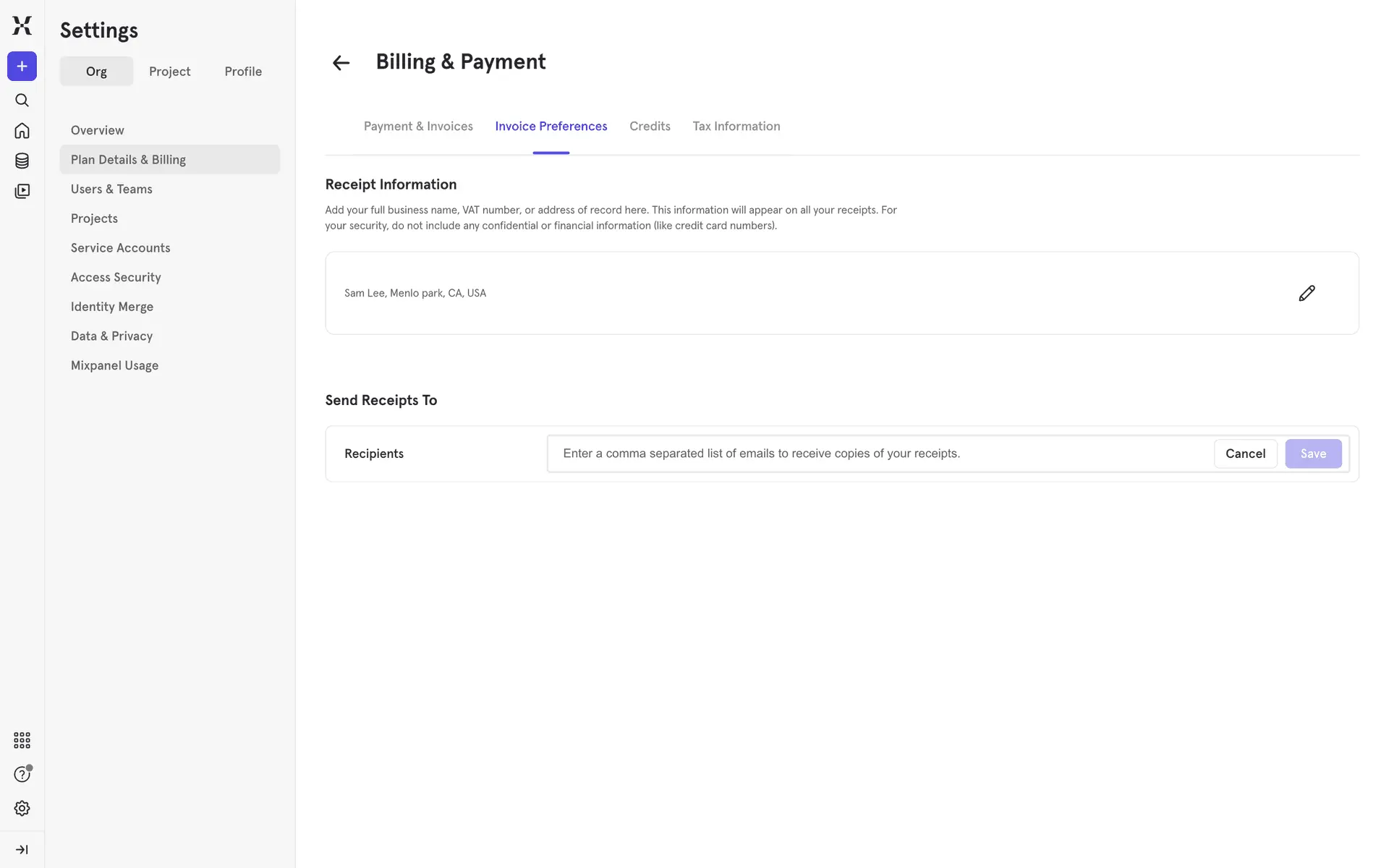Go back using the left arrow
This screenshot has width=1389, height=868.
pos(341,63)
